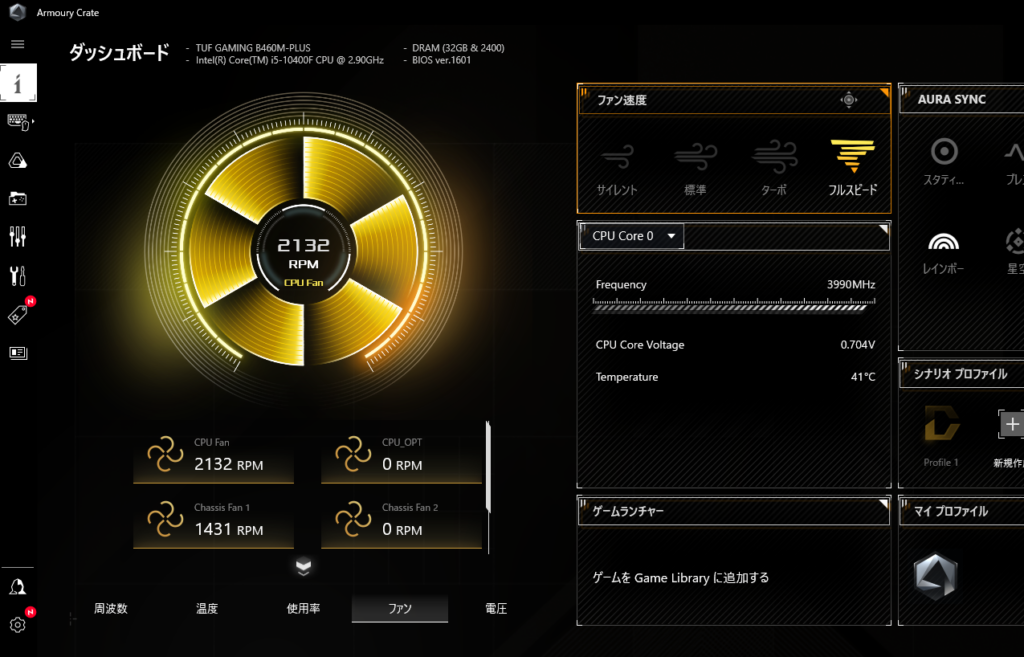The image size is (1024, 657).
Task: Switch to the ファン tab
Action: point(400,609)
